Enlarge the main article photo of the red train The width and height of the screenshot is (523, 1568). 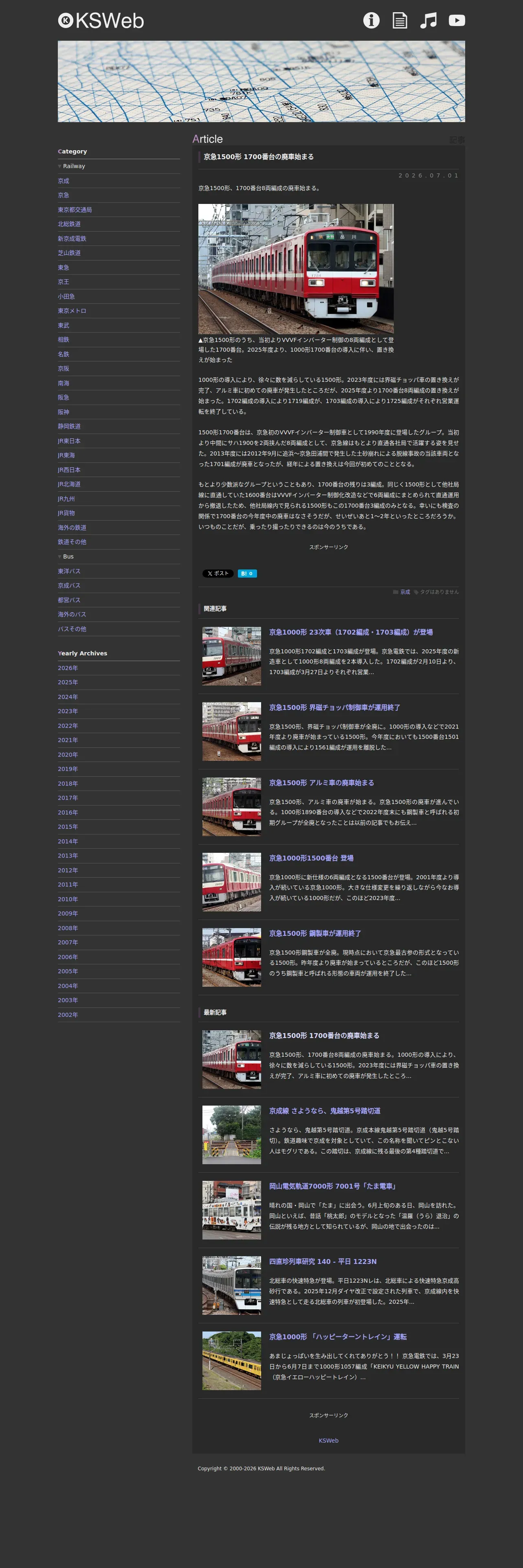pyautogui.click(x=296, y=268)
